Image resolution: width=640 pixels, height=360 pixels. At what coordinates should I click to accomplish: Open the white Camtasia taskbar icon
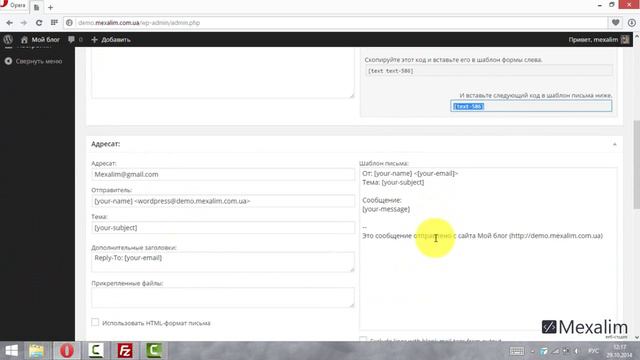(x=96, y=351)
